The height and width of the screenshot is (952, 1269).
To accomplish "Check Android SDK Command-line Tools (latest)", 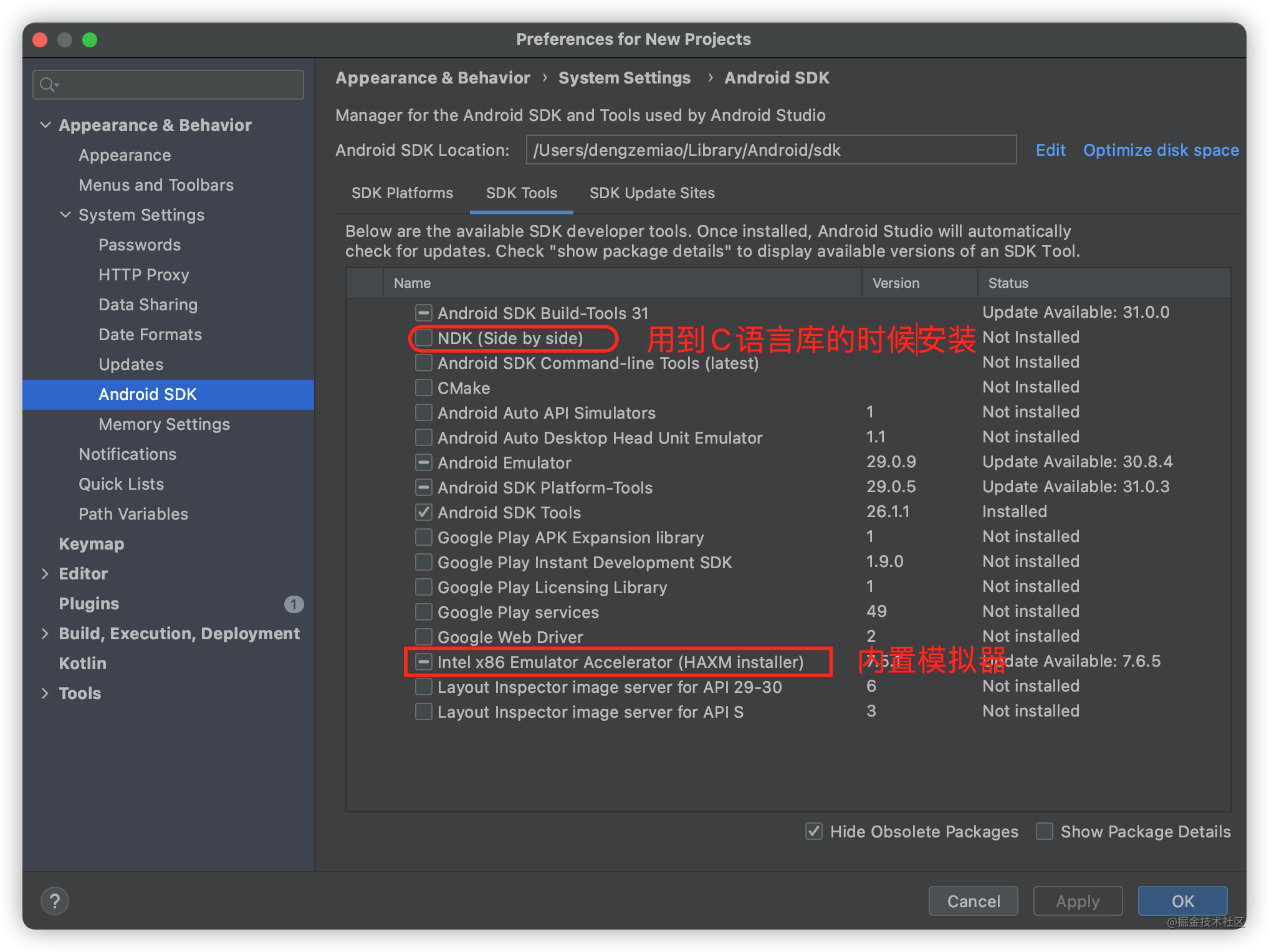I will pyautogui.click(x=424, y=363).
